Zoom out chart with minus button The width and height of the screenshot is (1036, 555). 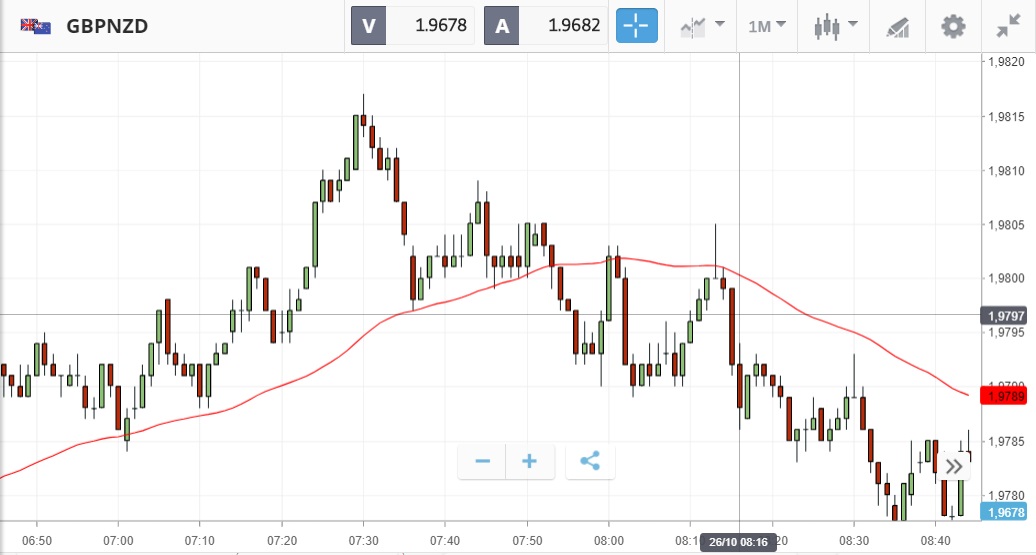tap(482, 461)
